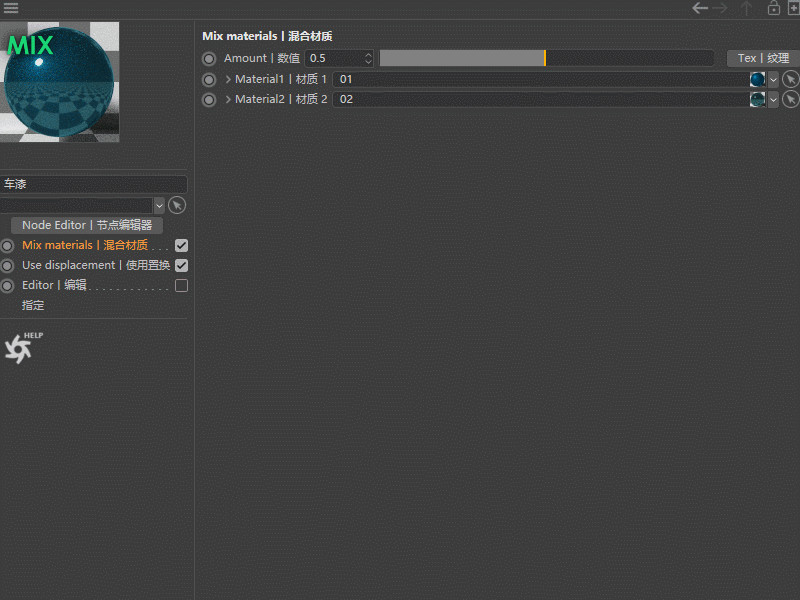Open Octane Help logo icon

(22, 348)
